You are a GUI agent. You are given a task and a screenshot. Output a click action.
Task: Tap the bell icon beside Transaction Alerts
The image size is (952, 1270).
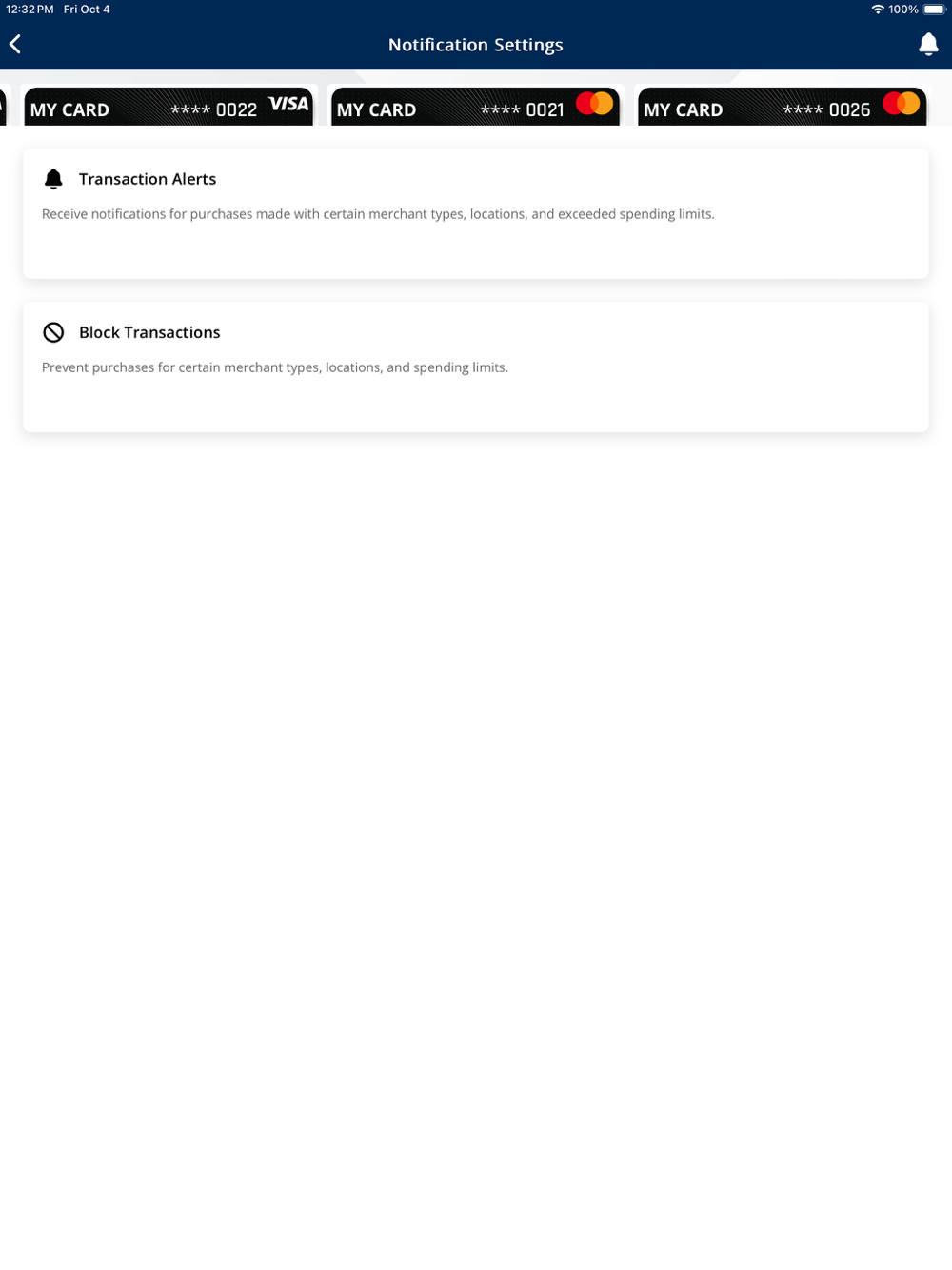[53, 179]
